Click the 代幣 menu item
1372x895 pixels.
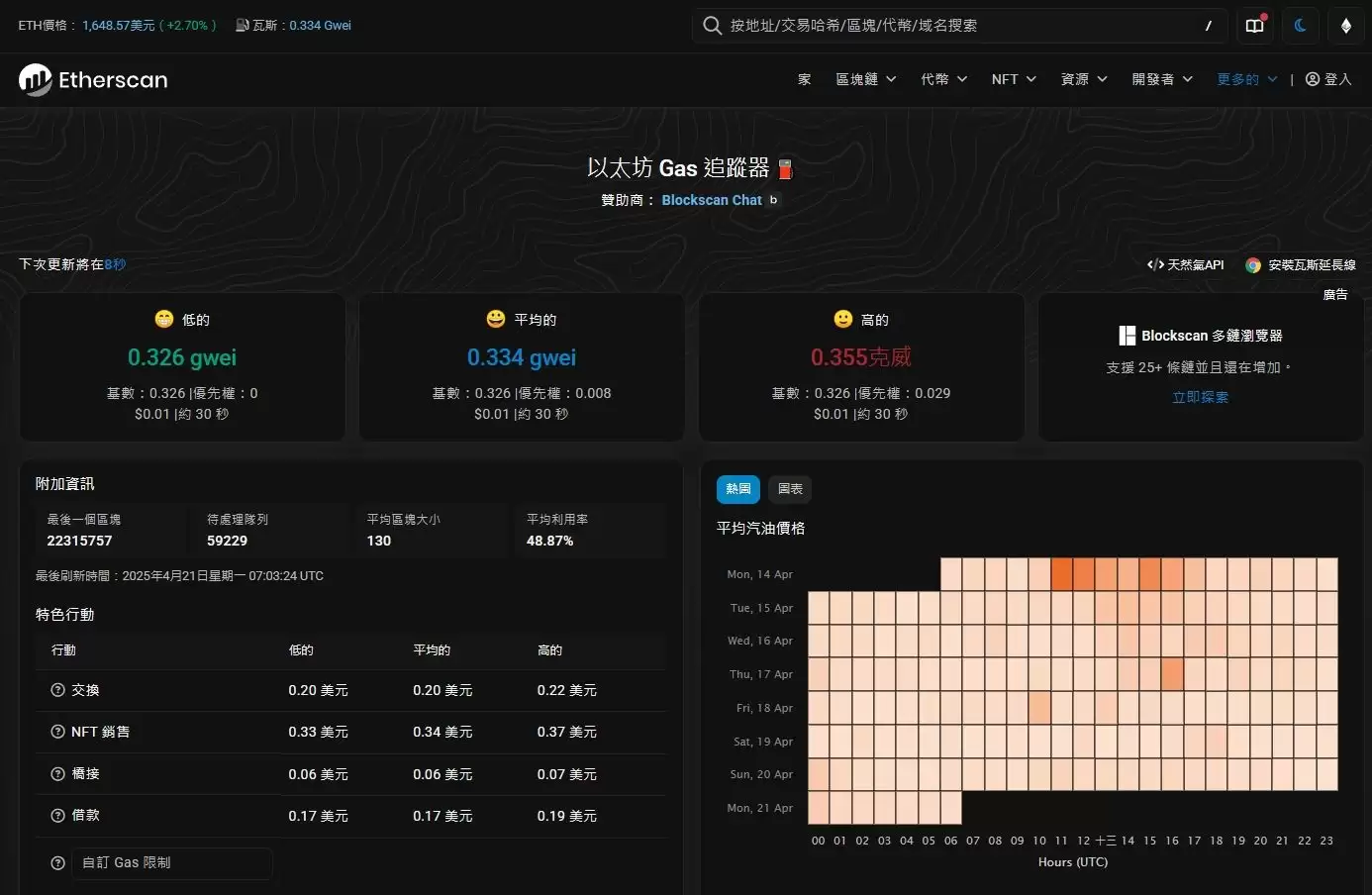pyautogui.click(x=942, y=79)
